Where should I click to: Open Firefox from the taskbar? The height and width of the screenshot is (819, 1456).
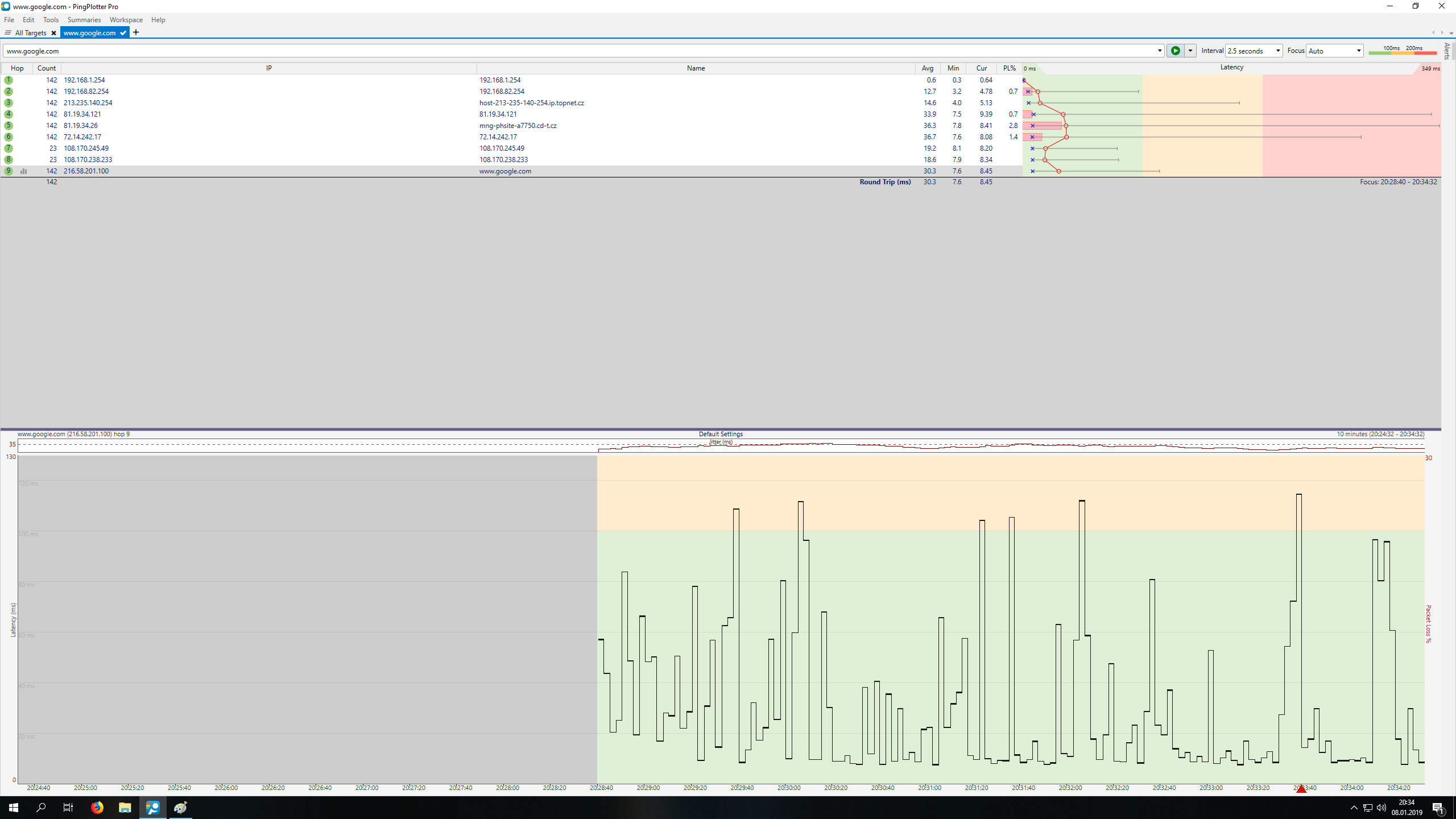[x=97, y=807]
